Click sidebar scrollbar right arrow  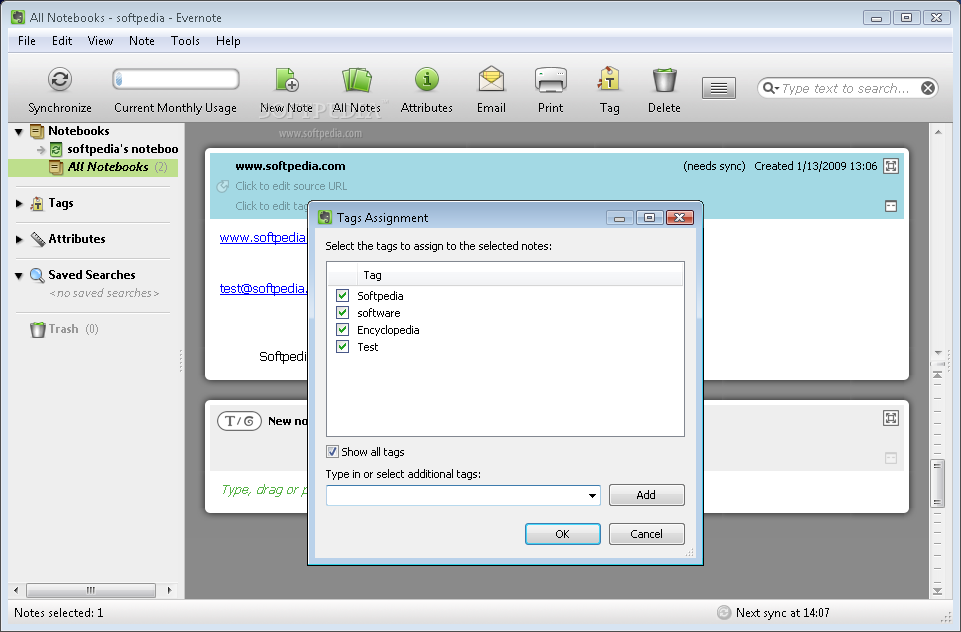170,590
